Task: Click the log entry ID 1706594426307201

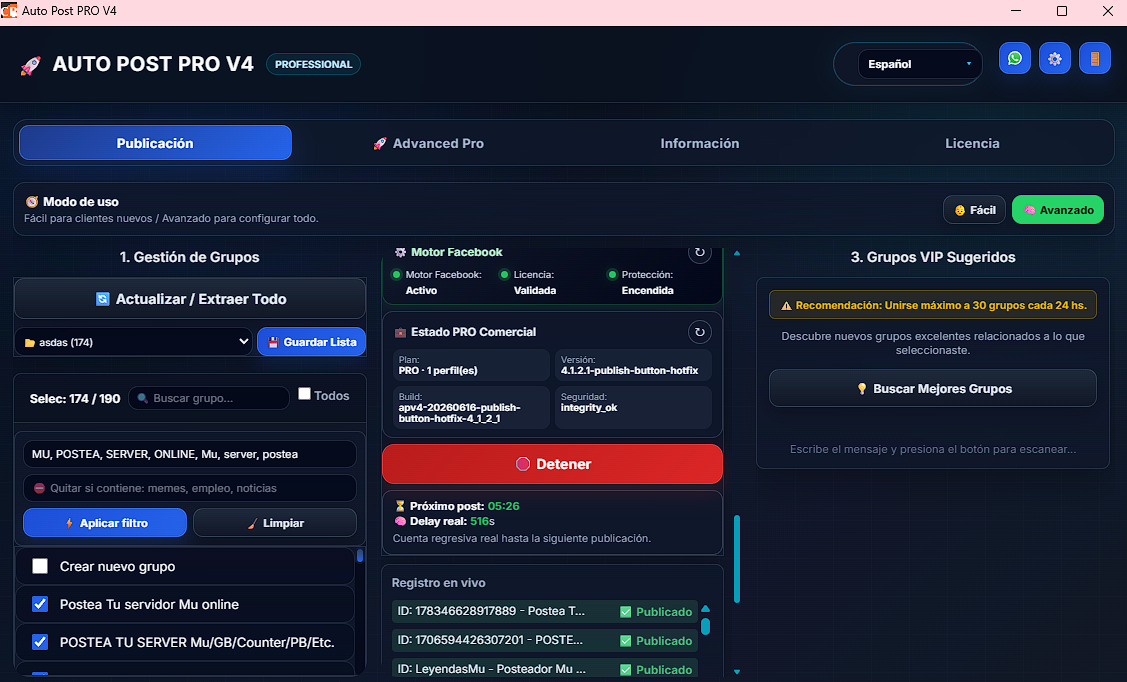Action: tap(545, 640)
